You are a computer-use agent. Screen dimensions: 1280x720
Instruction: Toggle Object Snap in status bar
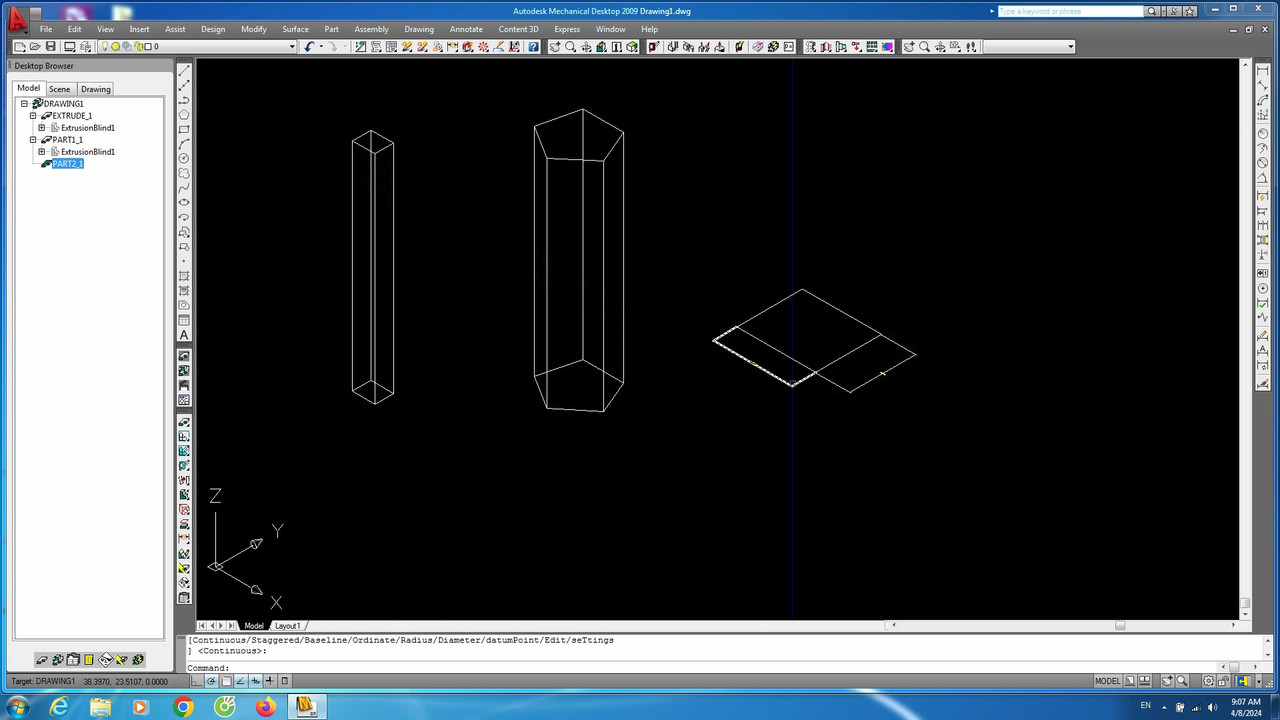(226, 681)
